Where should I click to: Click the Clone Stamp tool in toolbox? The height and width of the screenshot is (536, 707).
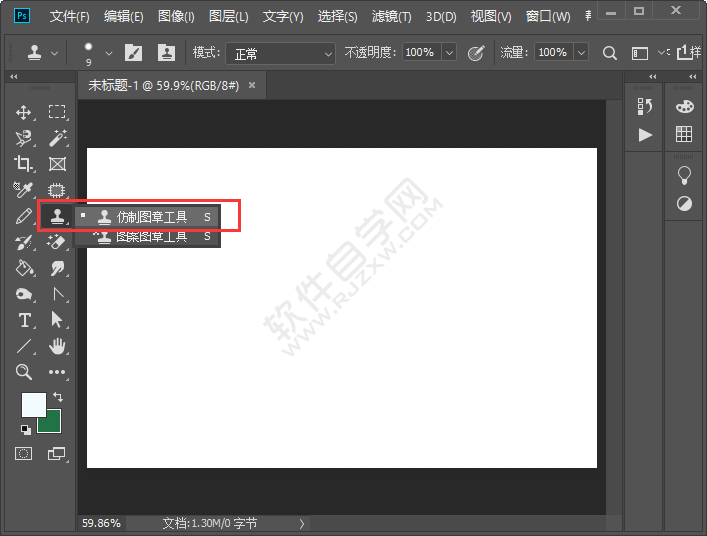57,216
